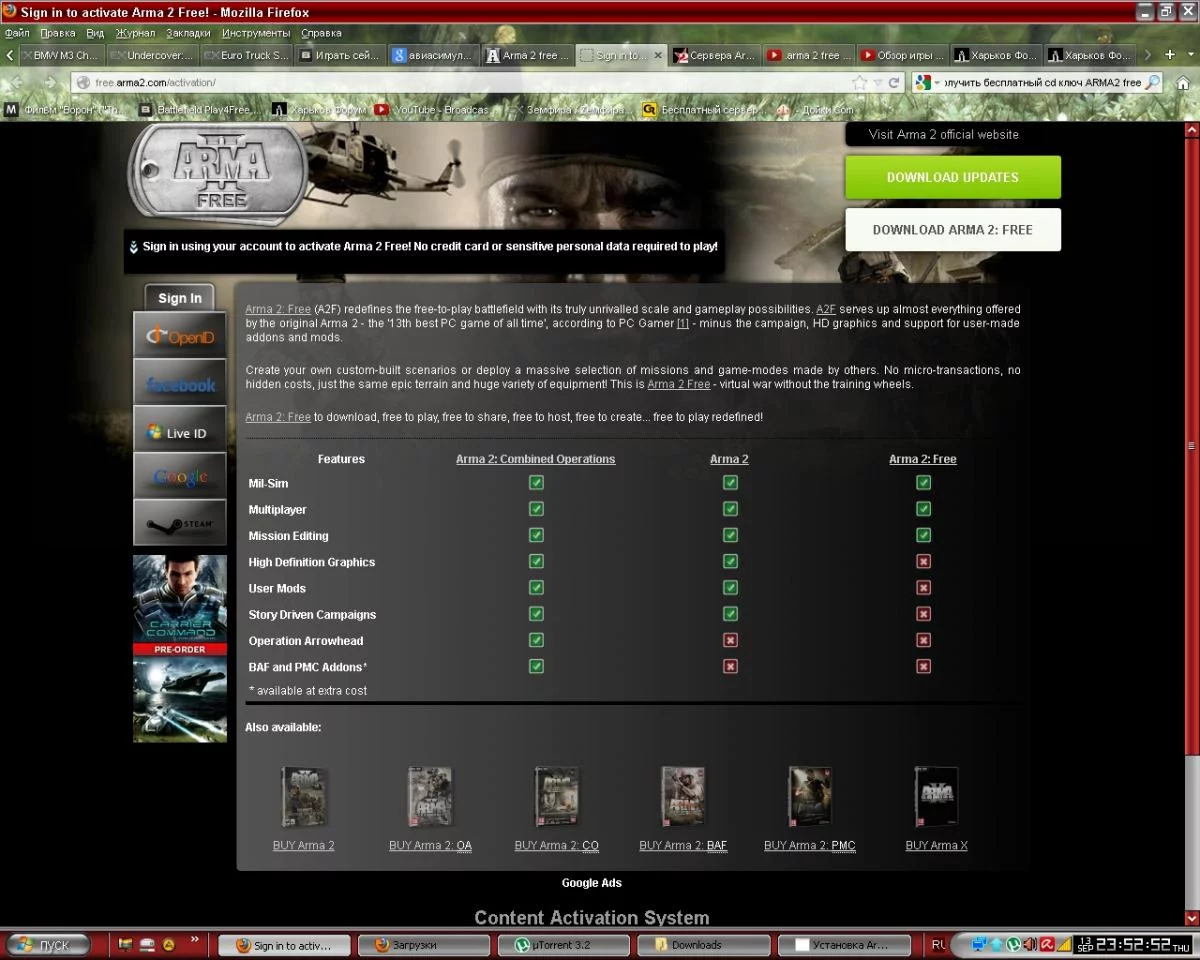
Task: Expand the quick launch overflow chevron
Action: tap(194, 940)
